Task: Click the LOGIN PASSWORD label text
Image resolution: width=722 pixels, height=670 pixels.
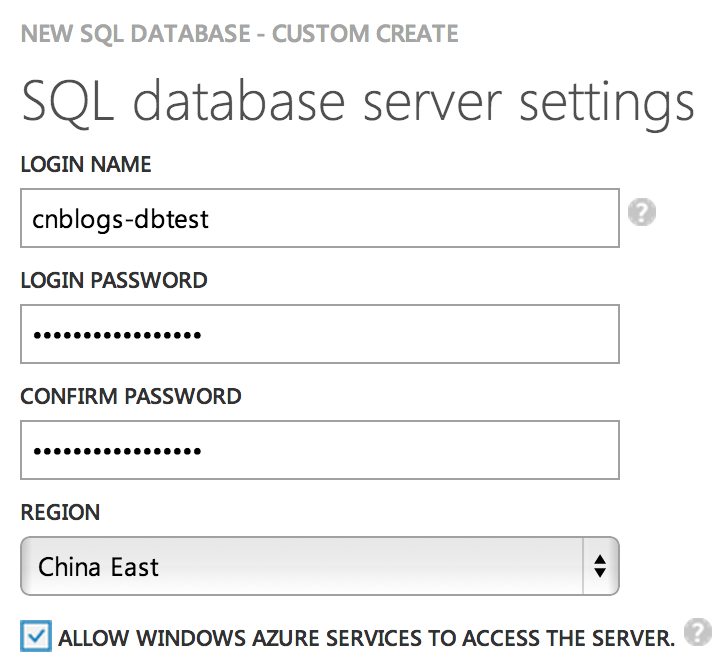Action: (x=114, y=281)
